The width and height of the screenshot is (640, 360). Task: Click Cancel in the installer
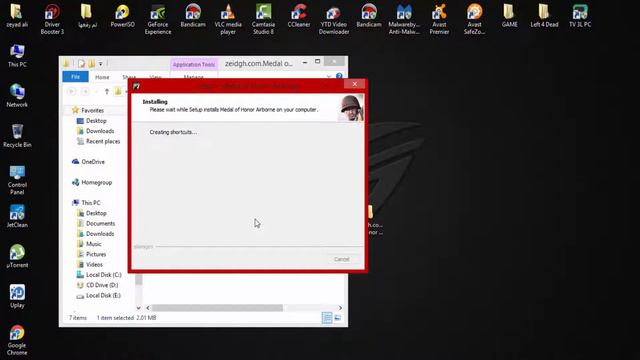point(342,259)
